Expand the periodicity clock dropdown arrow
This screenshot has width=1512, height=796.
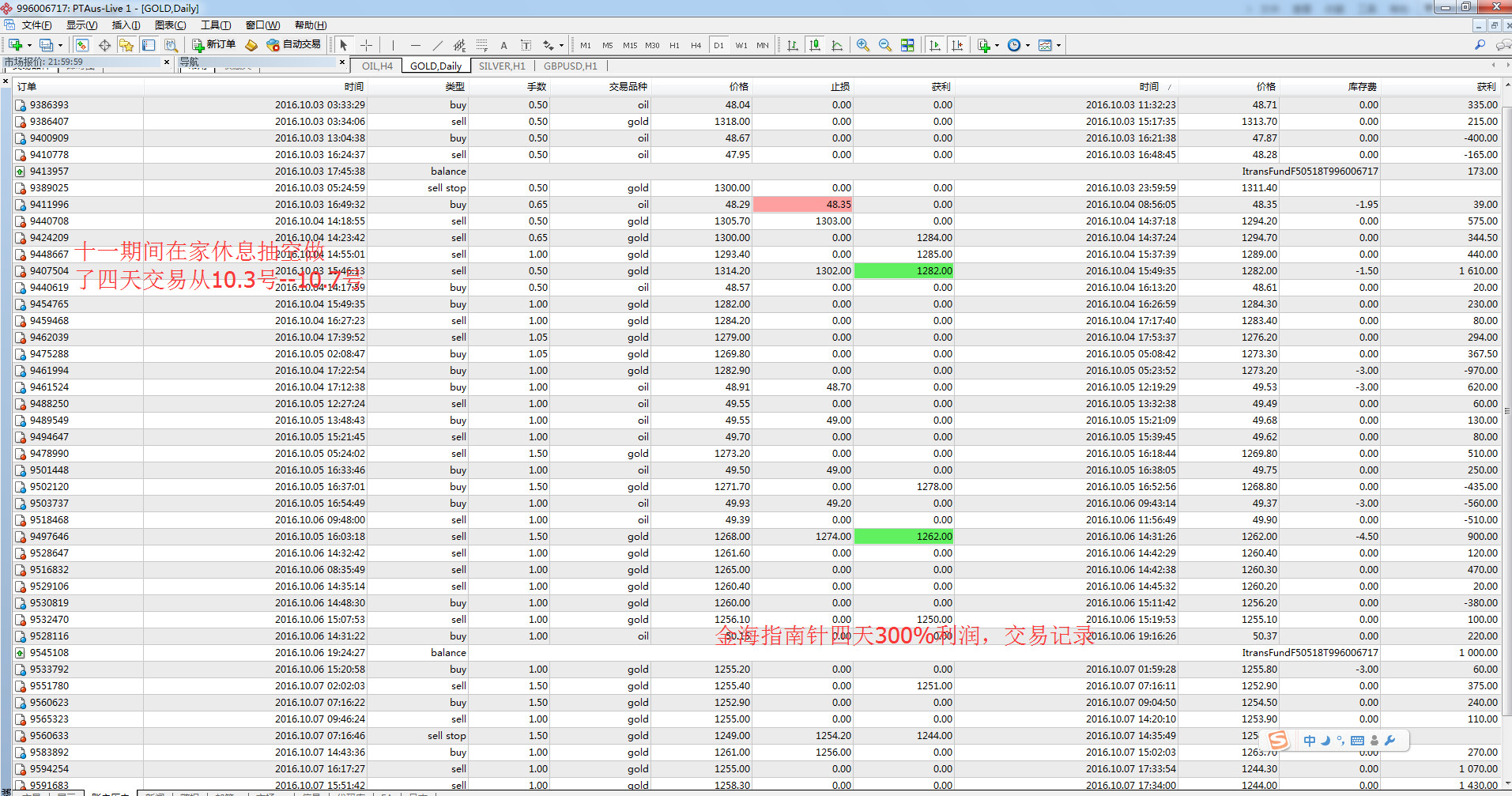tap(1027, 45)
